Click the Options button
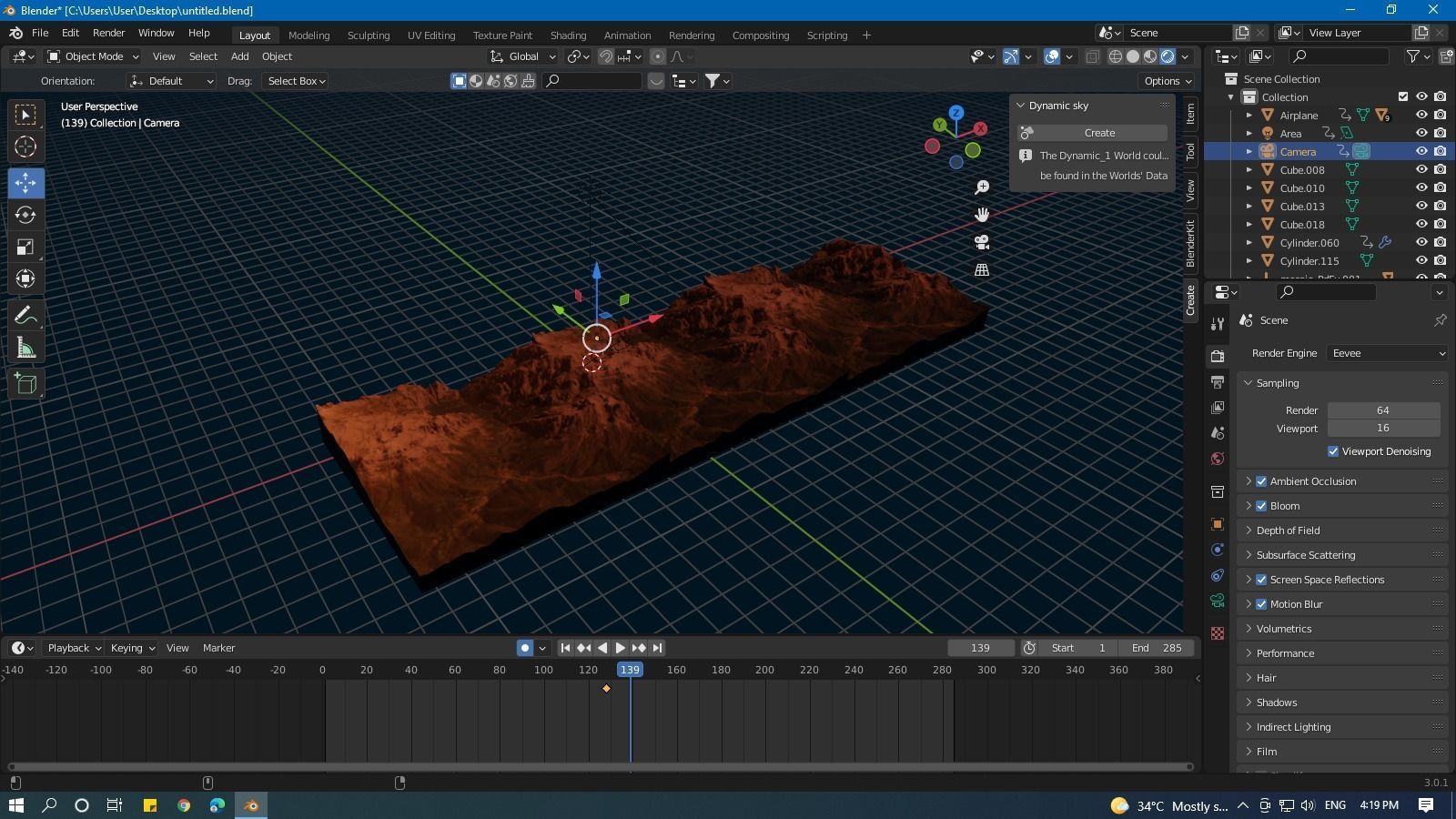 click(x=1168, y=81)
